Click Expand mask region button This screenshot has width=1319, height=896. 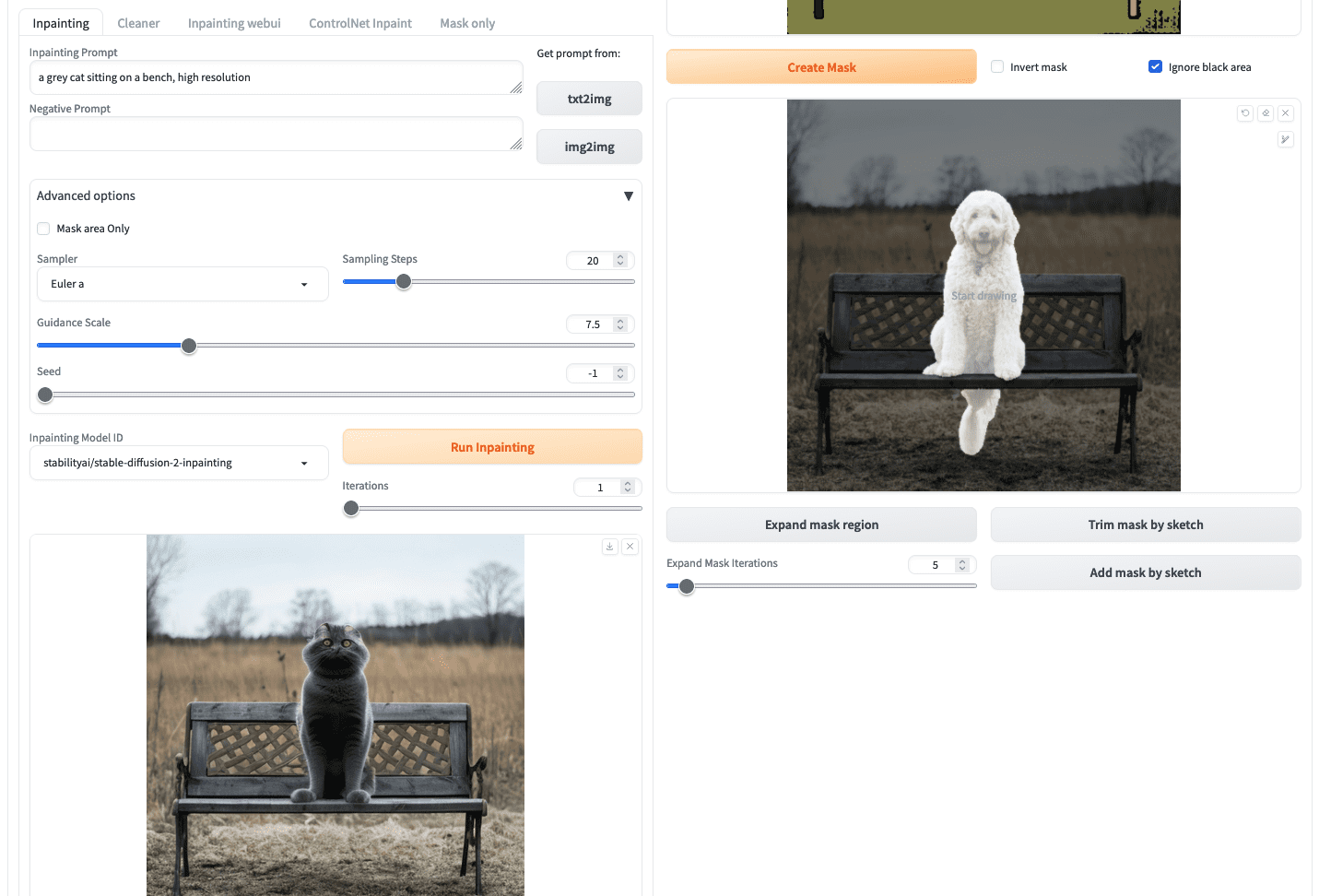click(x=821, y=525)
